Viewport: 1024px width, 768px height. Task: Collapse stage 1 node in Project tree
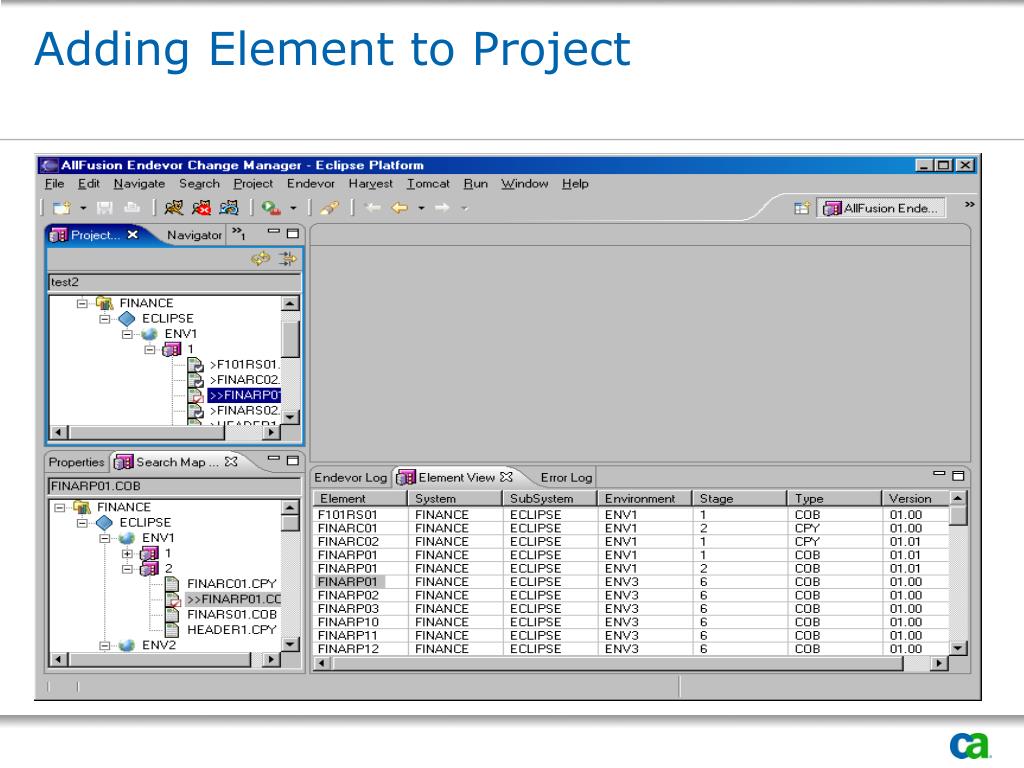click(150, 349)
